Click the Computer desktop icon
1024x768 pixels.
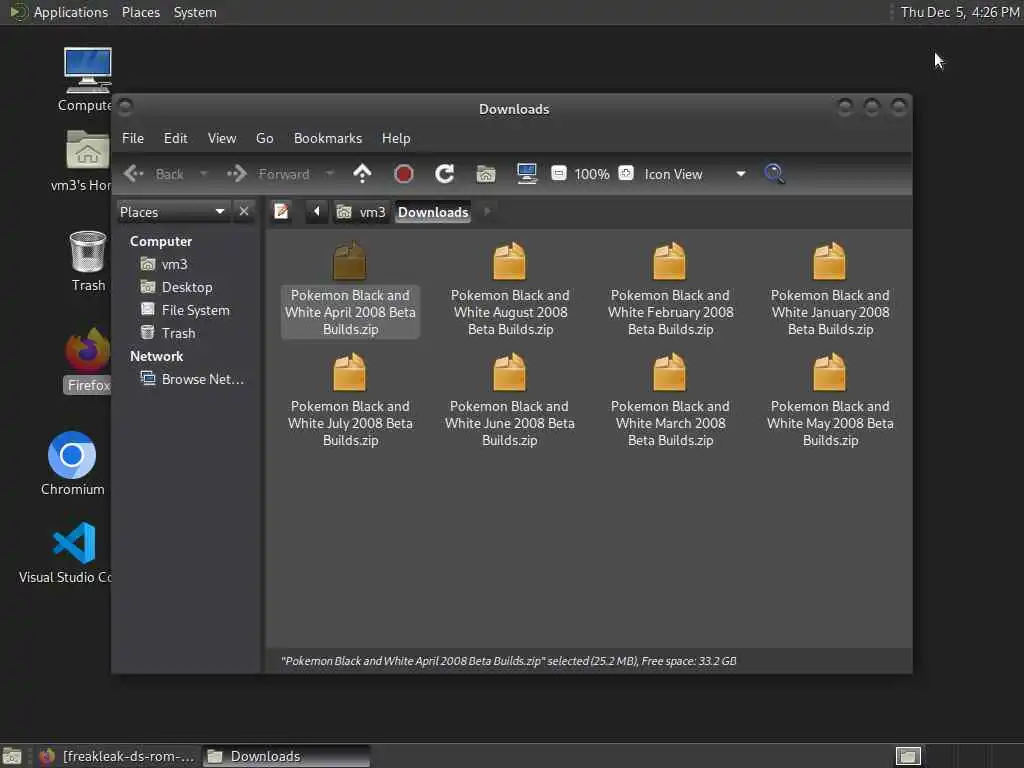click(87, 80)
